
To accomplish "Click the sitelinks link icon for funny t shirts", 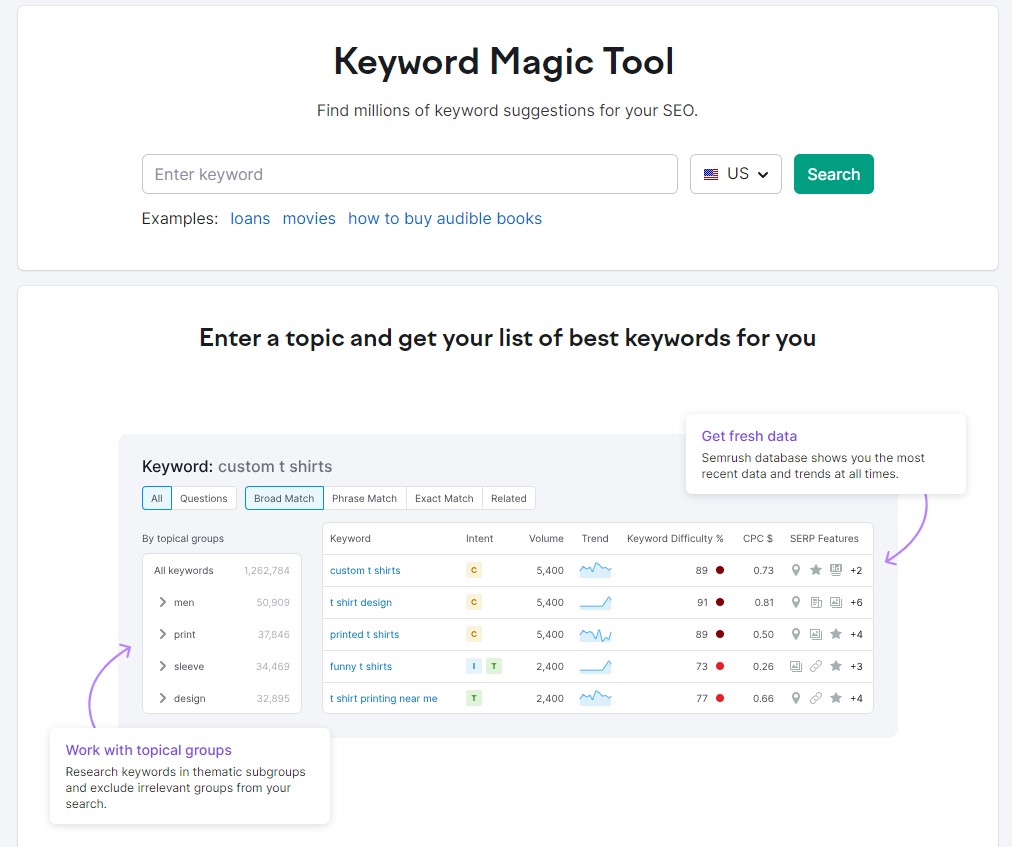I will point(816,666).
